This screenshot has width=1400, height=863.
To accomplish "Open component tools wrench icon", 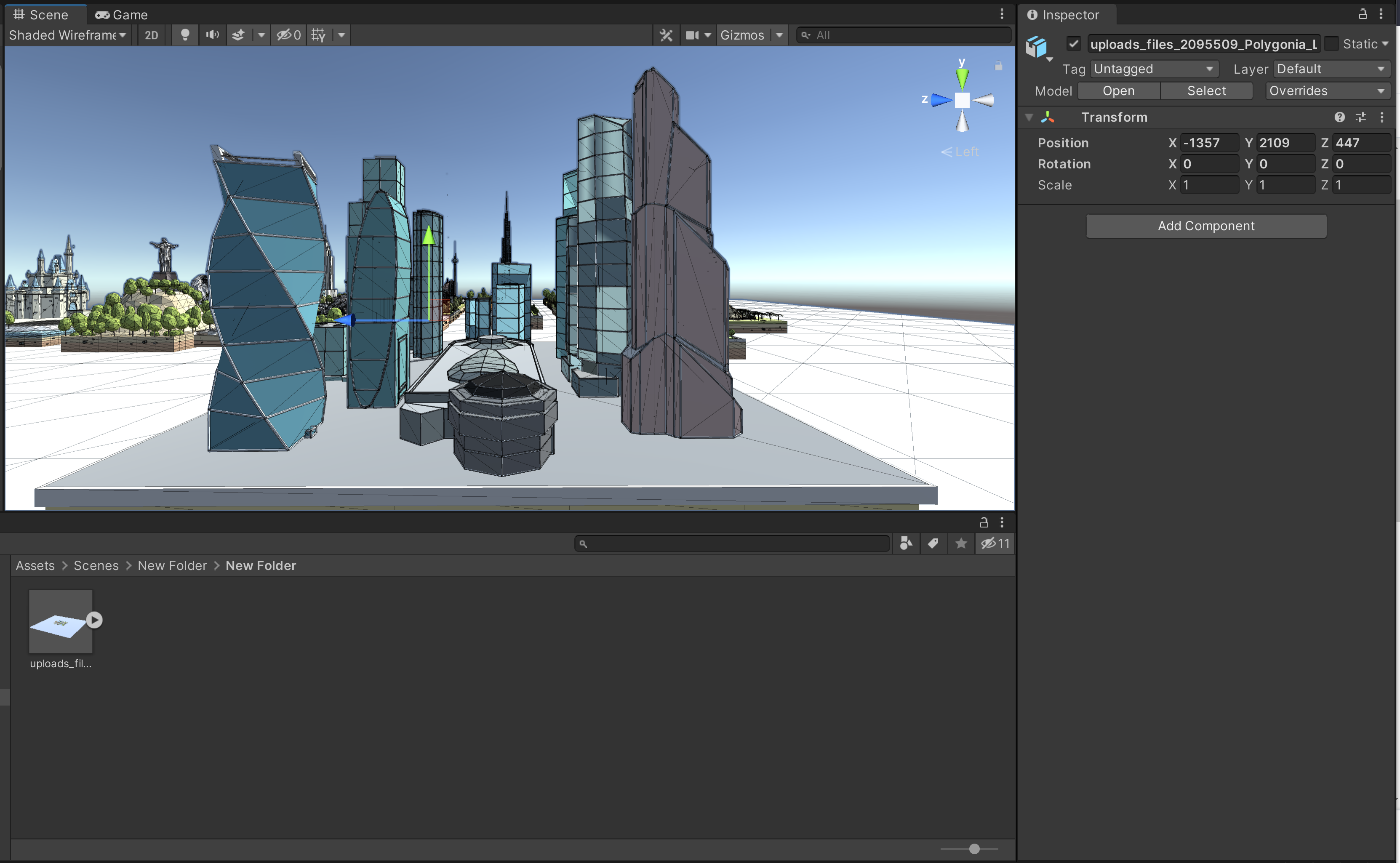I will point(666,35).
